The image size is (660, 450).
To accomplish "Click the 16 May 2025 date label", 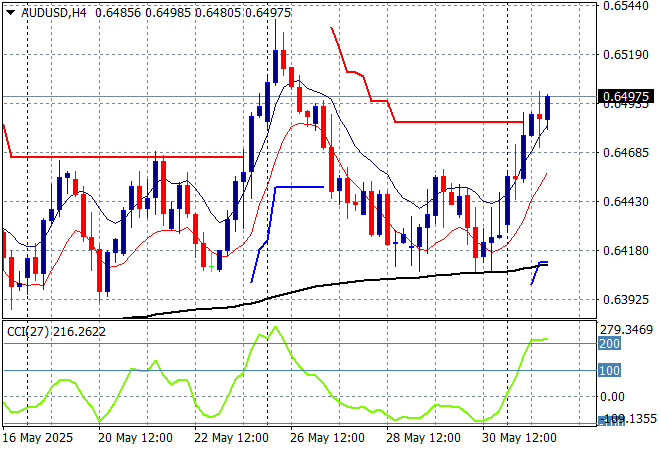I will point(37,438).
